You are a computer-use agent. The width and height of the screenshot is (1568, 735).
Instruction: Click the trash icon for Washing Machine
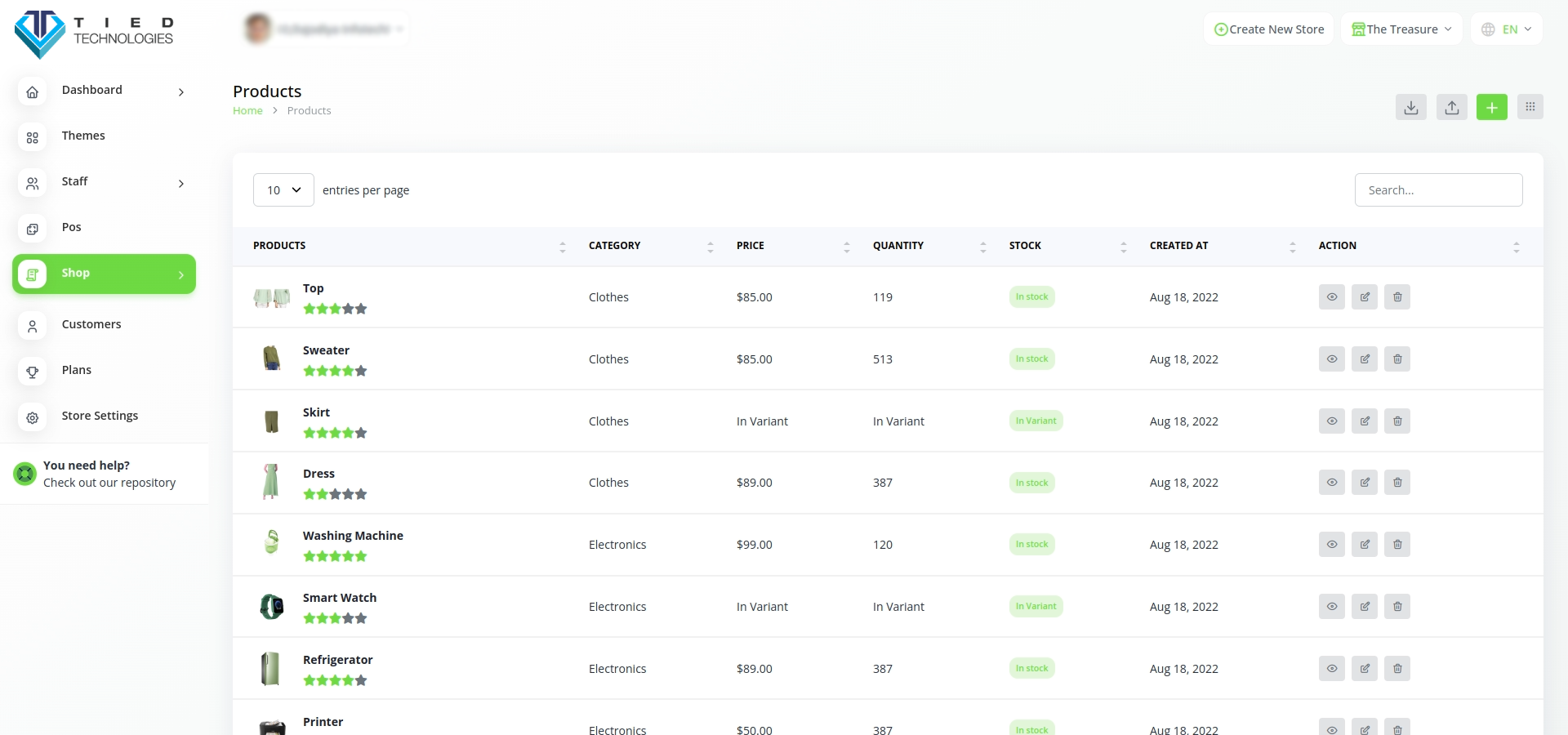pos(1396,545)
